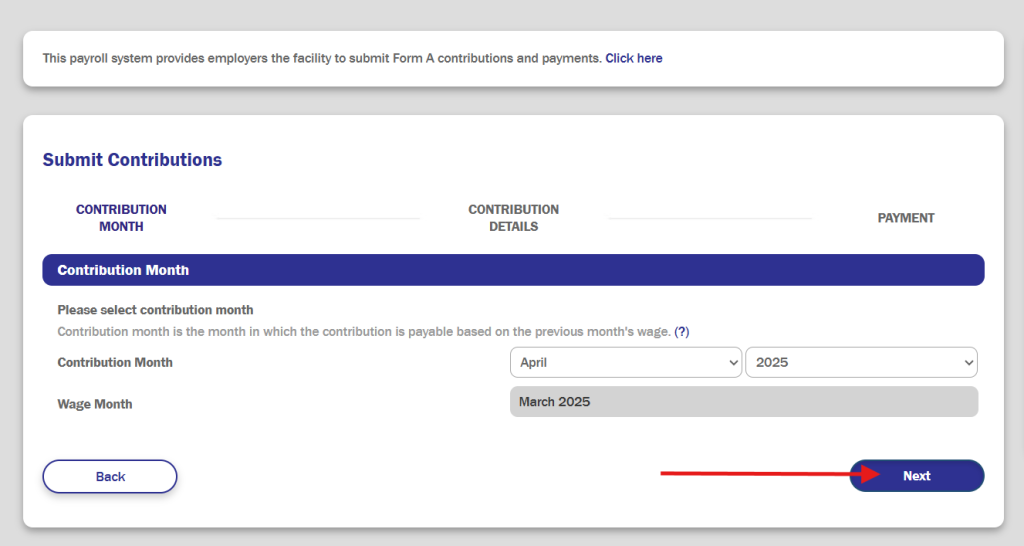Image resolution: width=1024 pixels, height=546 pixels.
Task: Click the Please select contribution month text
Action: coord(155,310)
